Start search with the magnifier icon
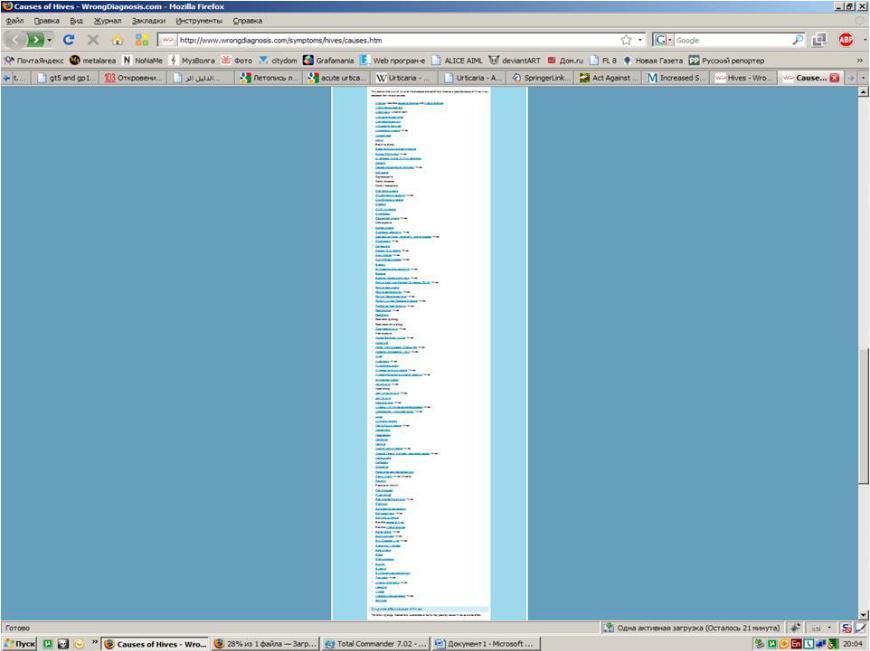The width and height of the screenshot is (870, 651). tap(797, 40)
